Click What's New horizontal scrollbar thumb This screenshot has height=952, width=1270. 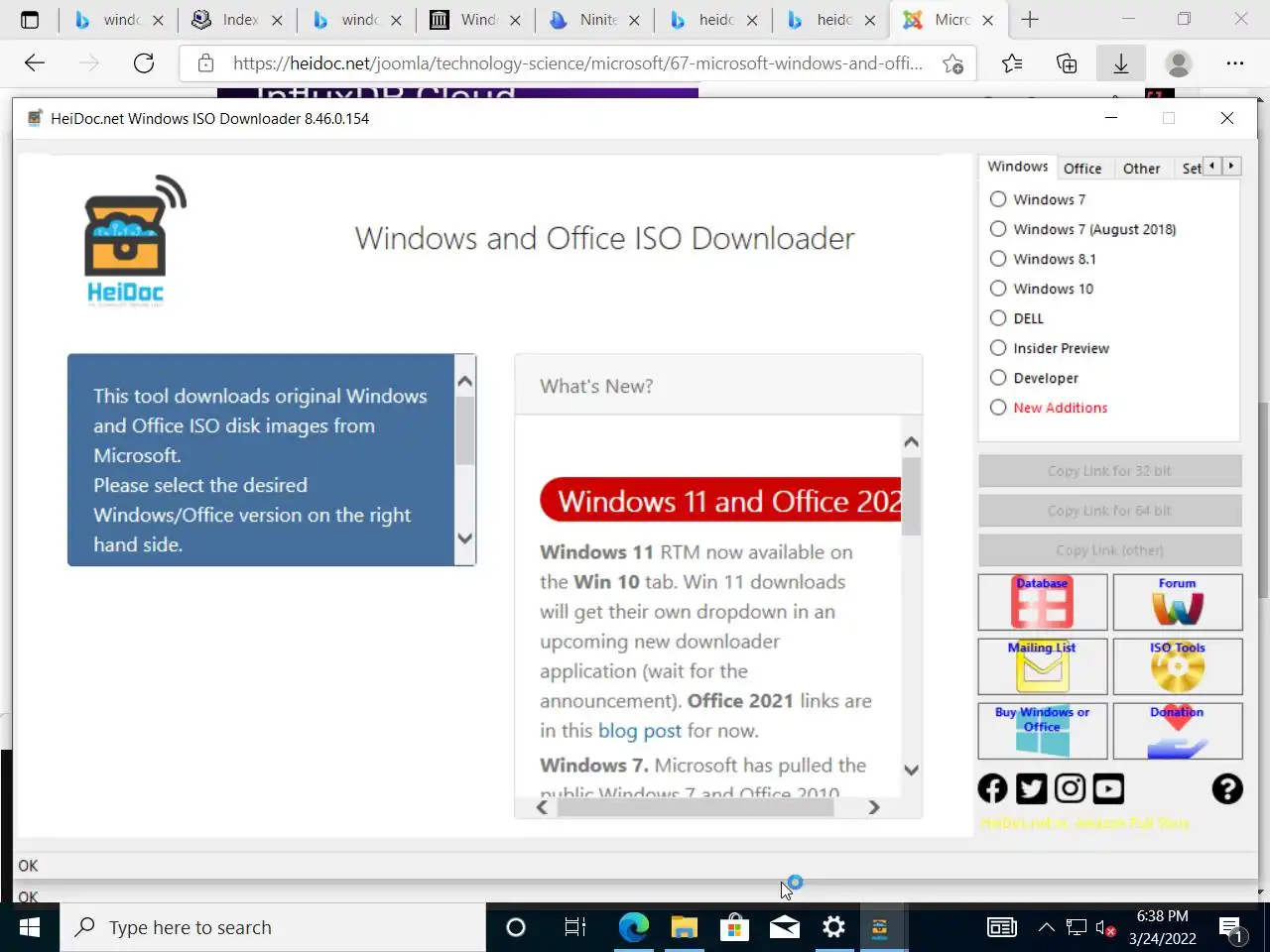pos(696,807)
